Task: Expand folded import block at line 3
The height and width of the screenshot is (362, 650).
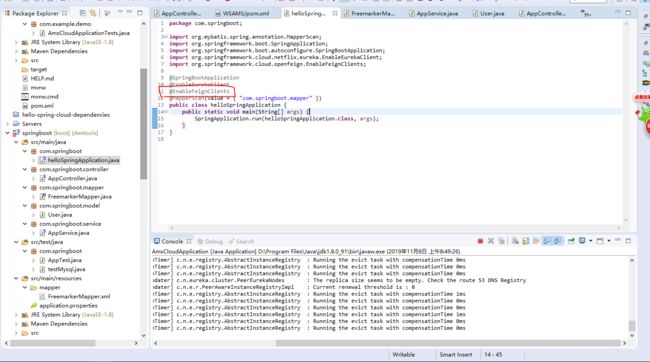Action: click(165, 37)
